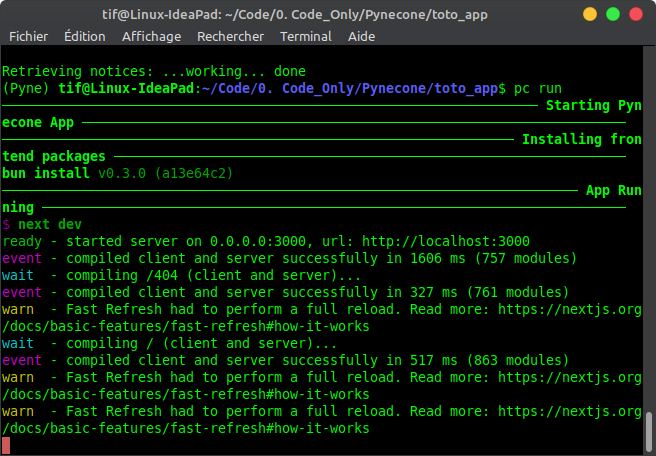This screenshot has width=656, height=456.
Task: Minimize the terminal with the yellow button
Action: pos(590,14)
